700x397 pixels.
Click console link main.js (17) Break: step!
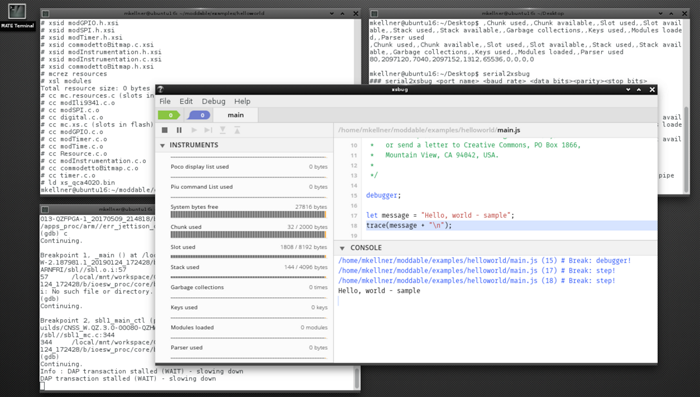pos(476,271)
